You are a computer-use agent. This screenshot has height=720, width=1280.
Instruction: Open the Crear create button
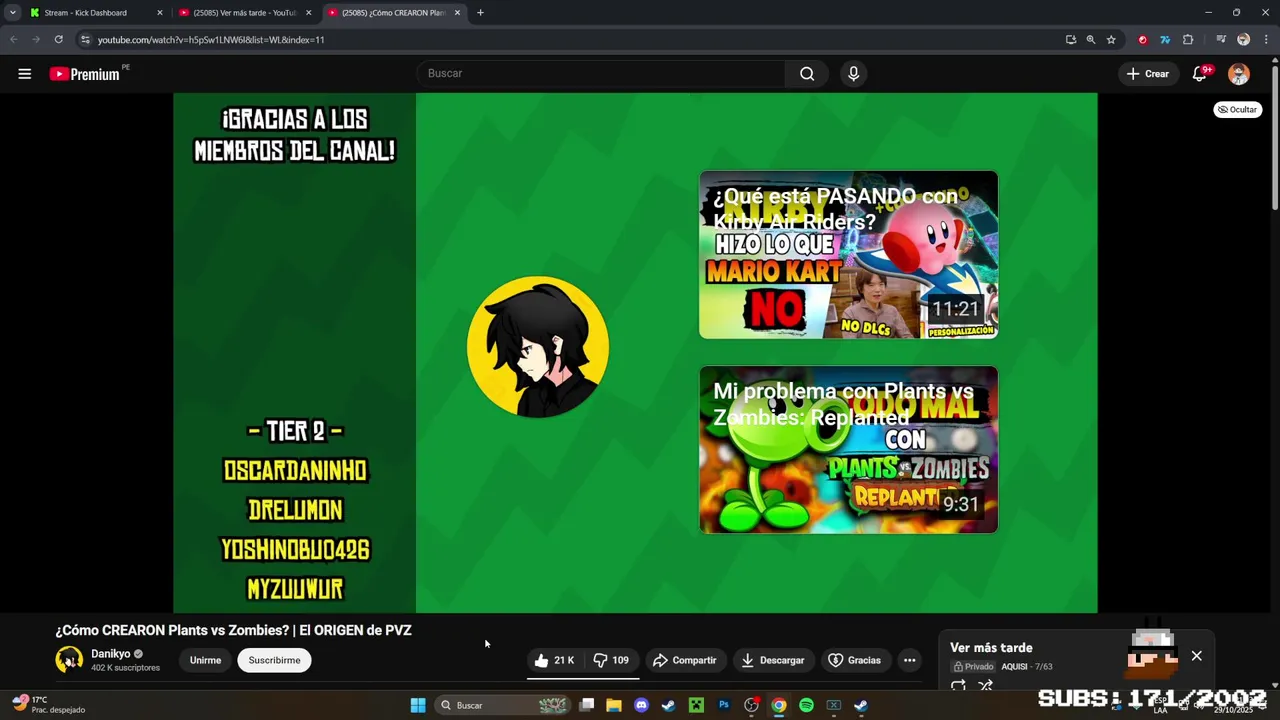[x=1147, y=74]
